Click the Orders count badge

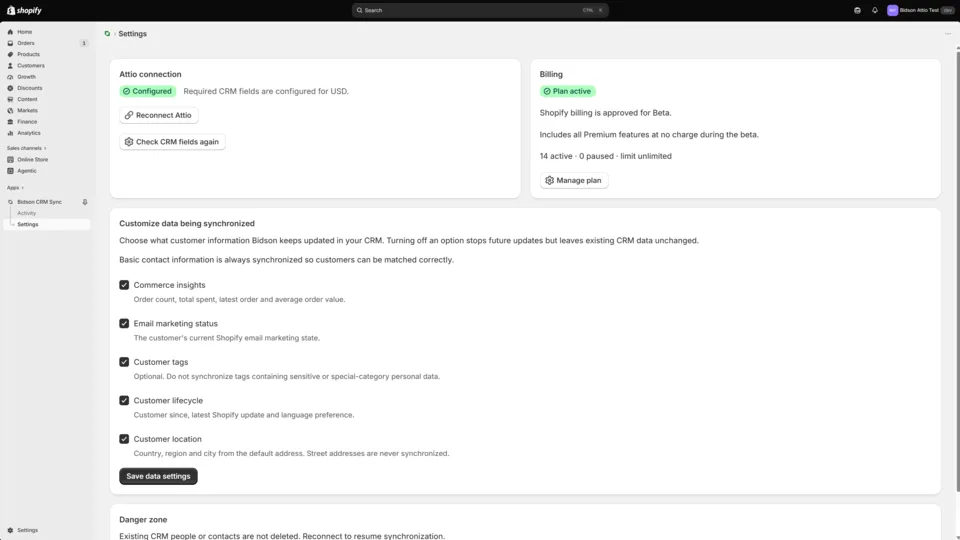[x=84, y=43]
